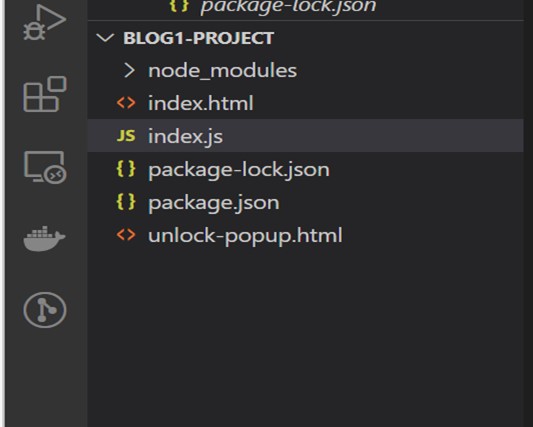Open the Extensions view
The image size is (533, 427).
click(x=45, y=94)
